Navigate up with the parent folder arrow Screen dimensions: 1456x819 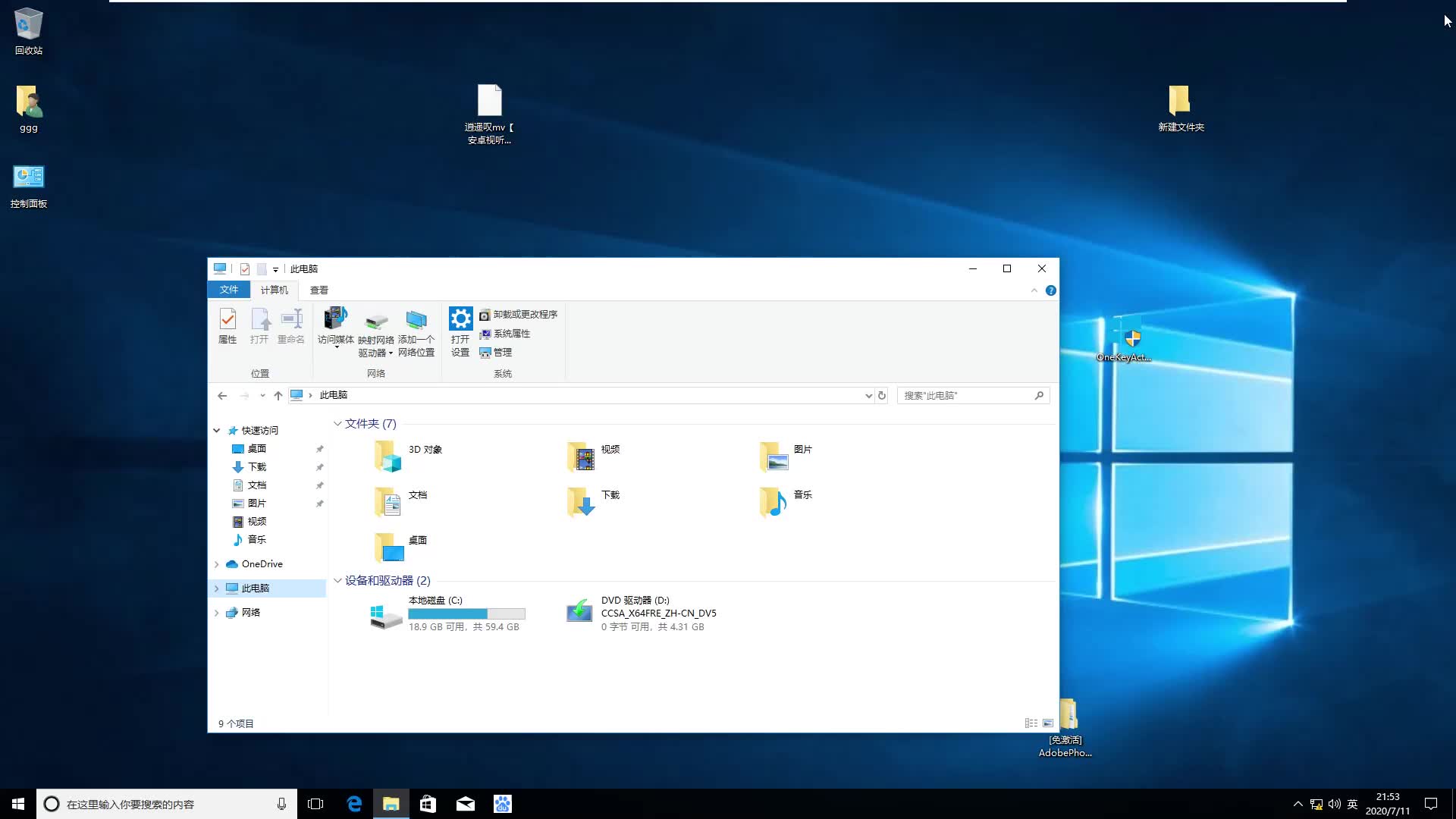278,395
